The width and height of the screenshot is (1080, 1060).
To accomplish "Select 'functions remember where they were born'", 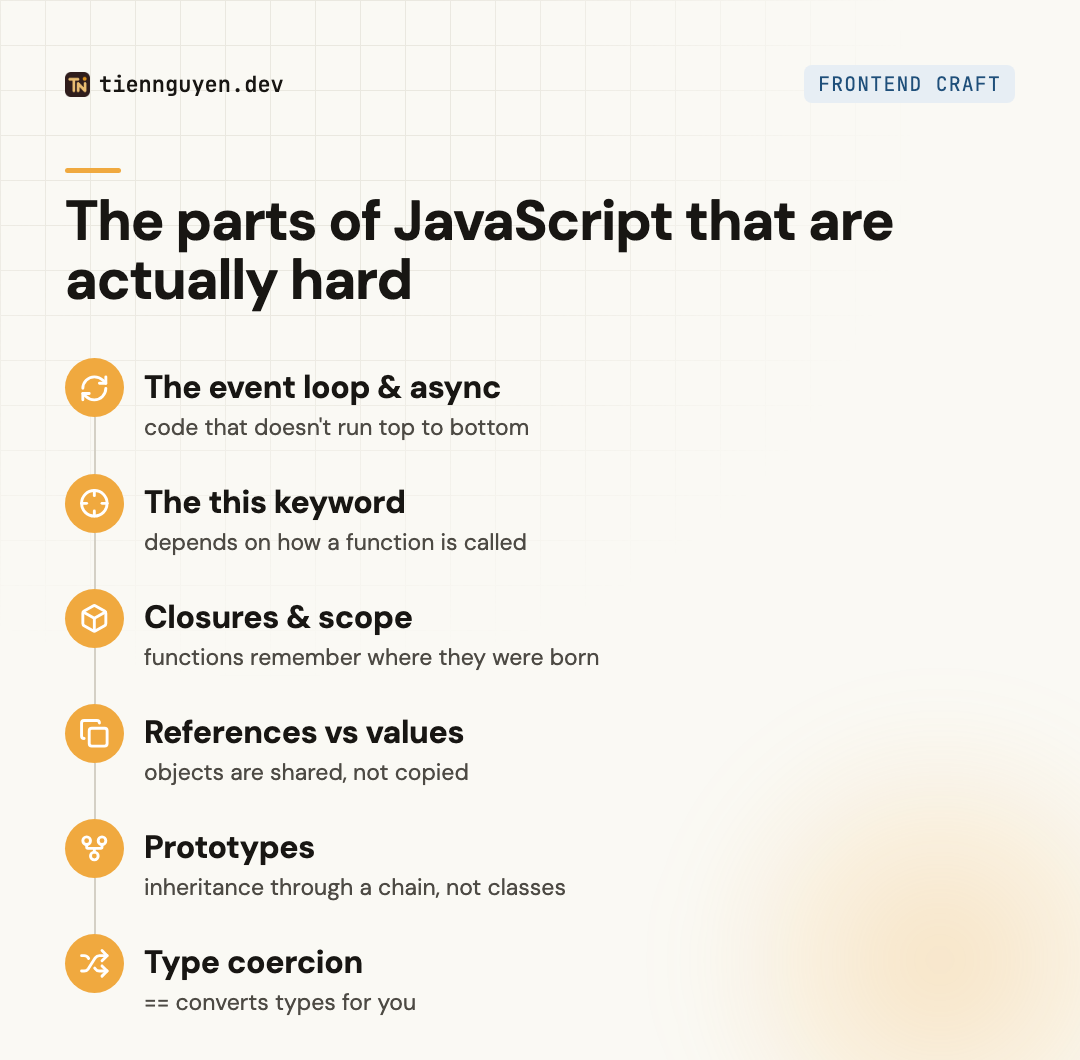I will [371, 657].
